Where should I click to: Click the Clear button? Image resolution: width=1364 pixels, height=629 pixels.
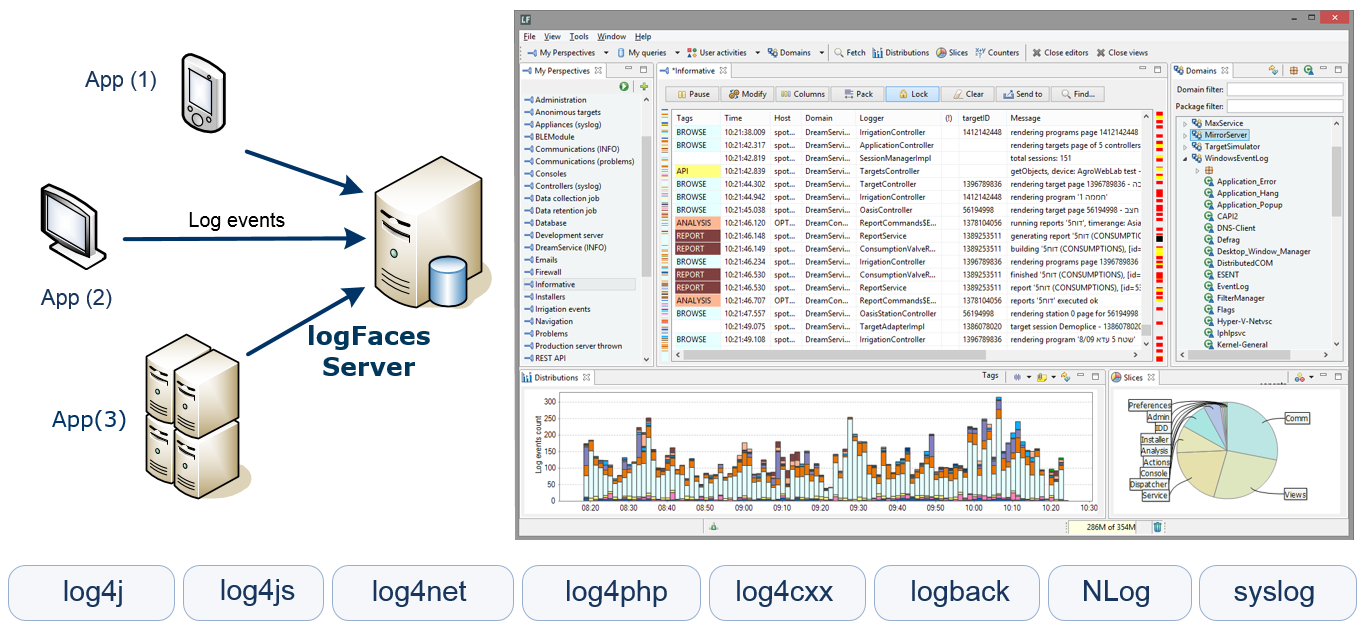(x=968, y=94)
